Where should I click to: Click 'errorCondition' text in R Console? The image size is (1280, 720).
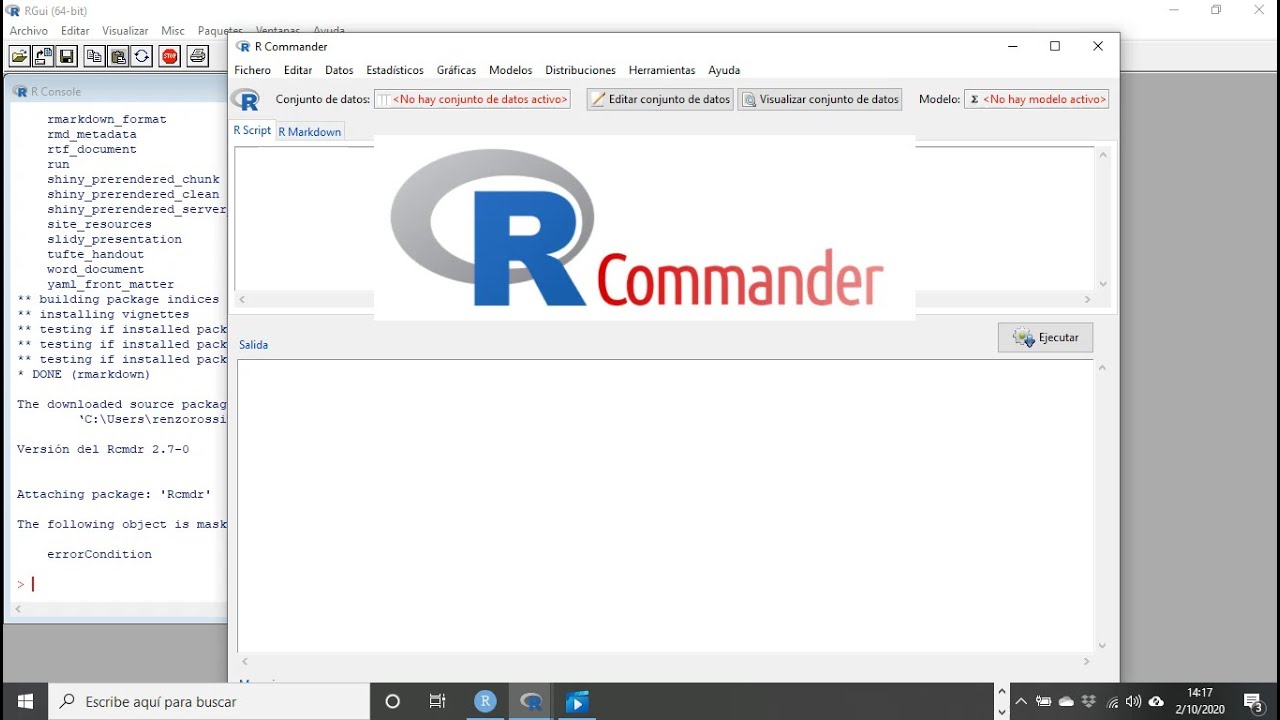click(99, 555)
